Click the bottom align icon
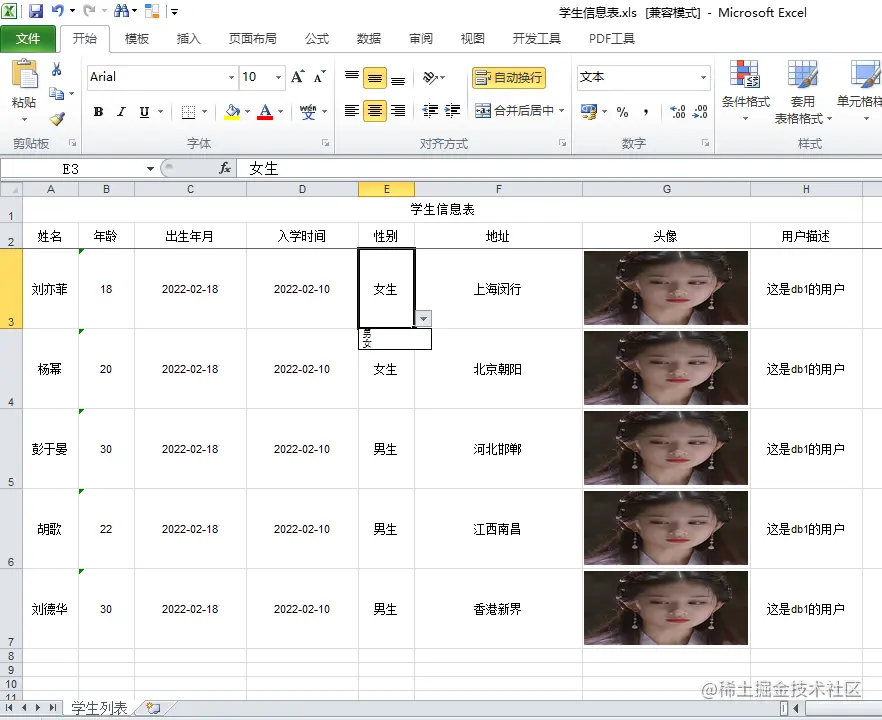The width and height of the screenshot is (882, 720). 398,78
